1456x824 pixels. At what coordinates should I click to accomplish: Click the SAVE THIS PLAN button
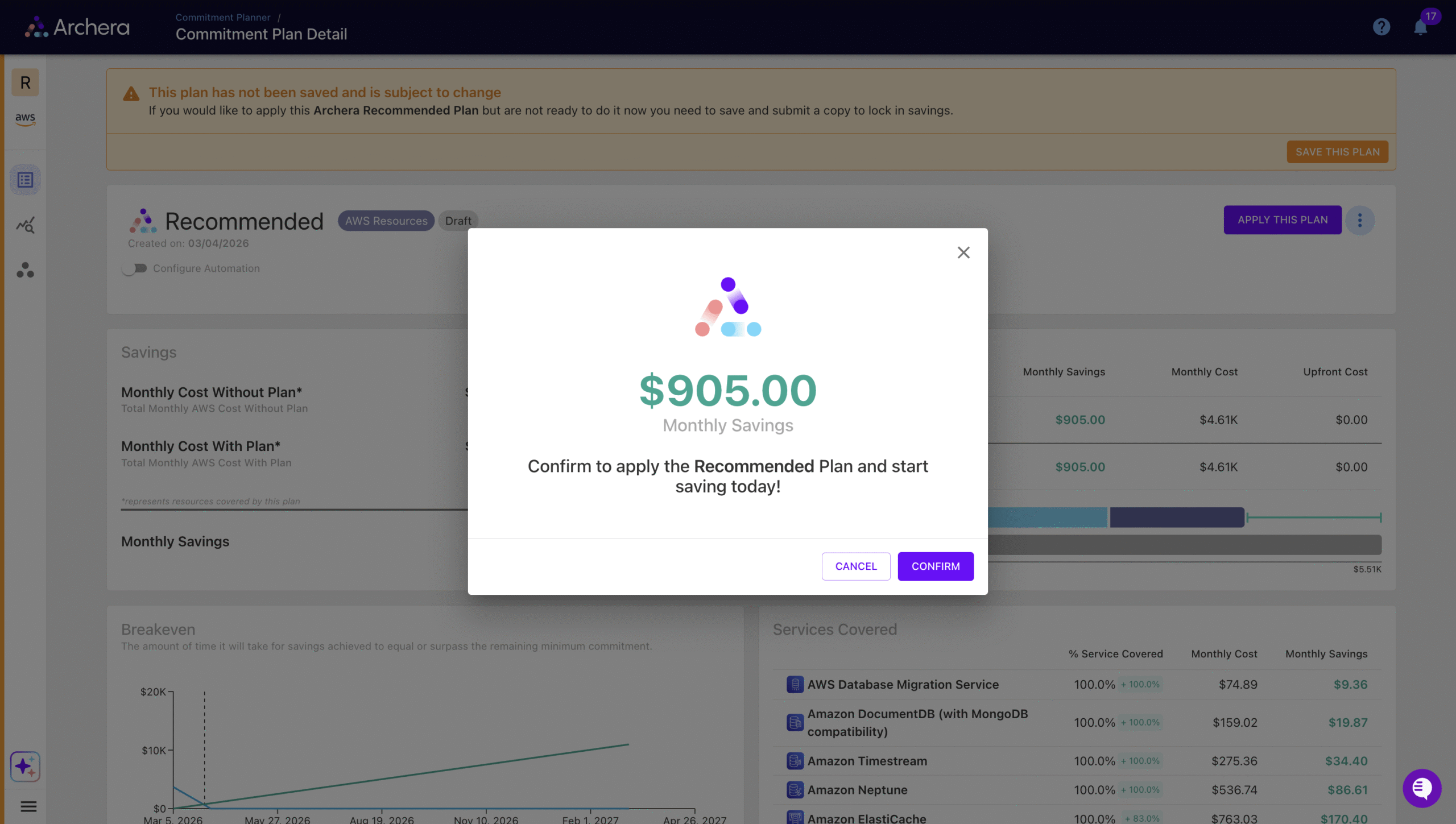[x=1338, y=152]
